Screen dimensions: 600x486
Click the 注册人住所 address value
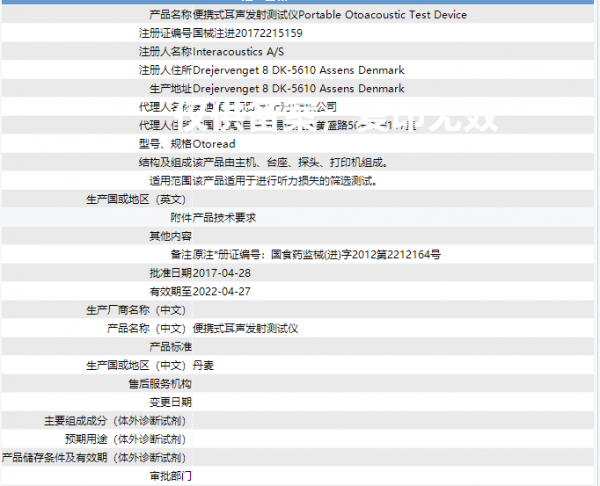coord(298,70)
